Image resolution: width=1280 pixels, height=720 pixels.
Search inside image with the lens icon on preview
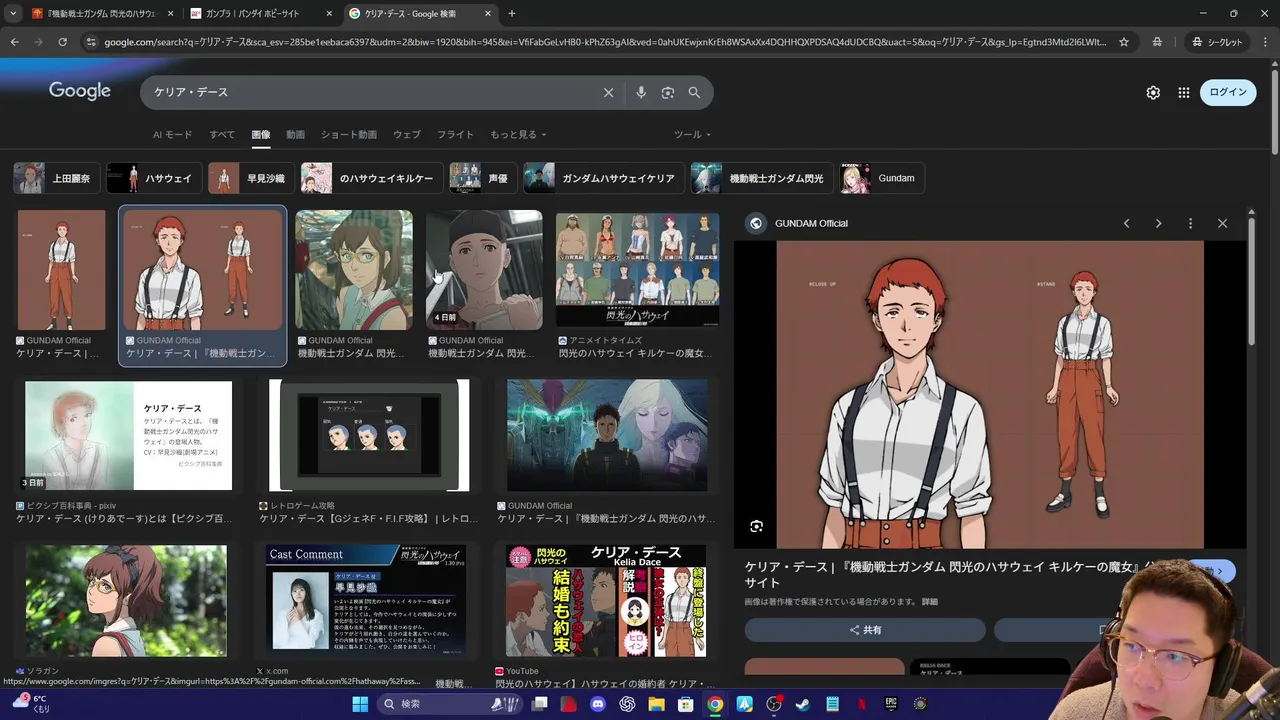757,526
